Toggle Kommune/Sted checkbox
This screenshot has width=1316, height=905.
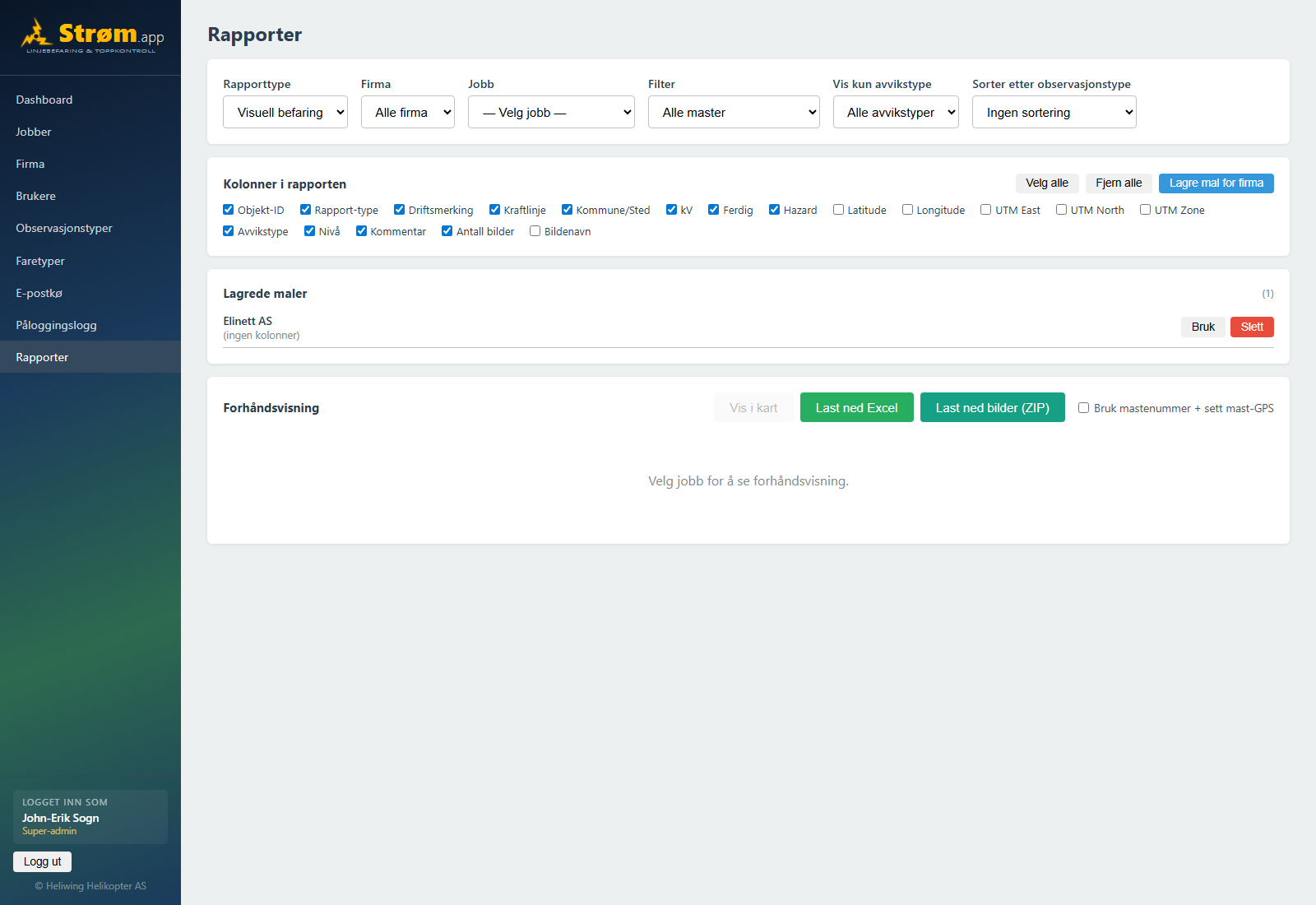567,210
